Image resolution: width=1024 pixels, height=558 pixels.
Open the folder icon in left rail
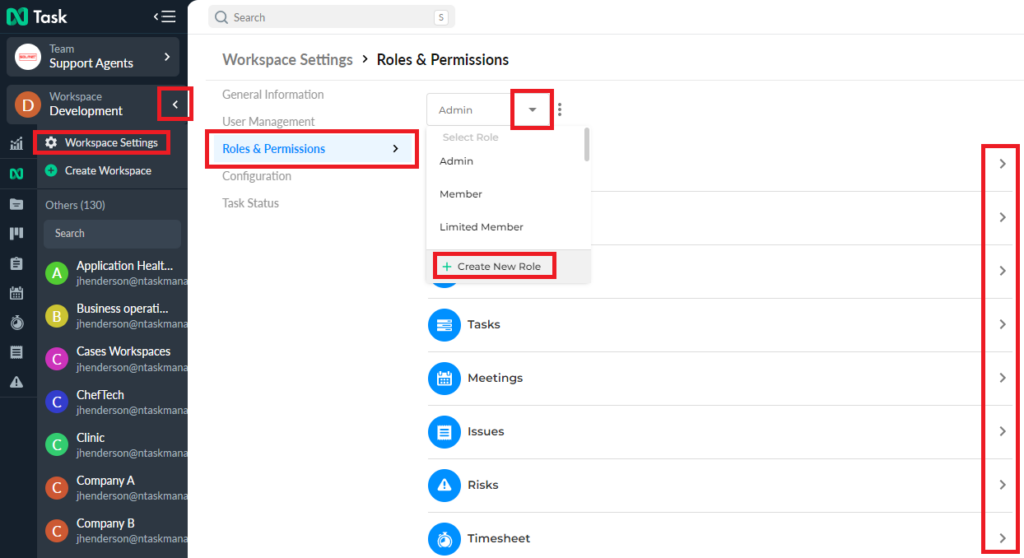(x=16, y=204)
